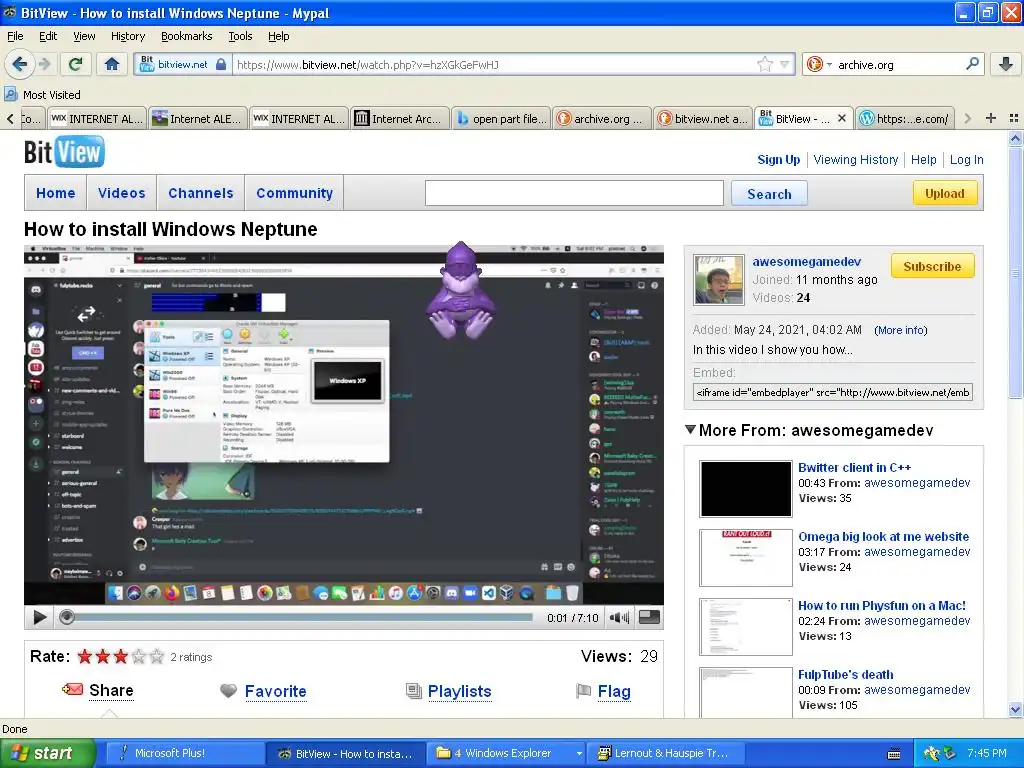Open Bwitter client in C++ thumbnail
The width and height of the screenshot is (1024, 768).
tap(746, 488)
